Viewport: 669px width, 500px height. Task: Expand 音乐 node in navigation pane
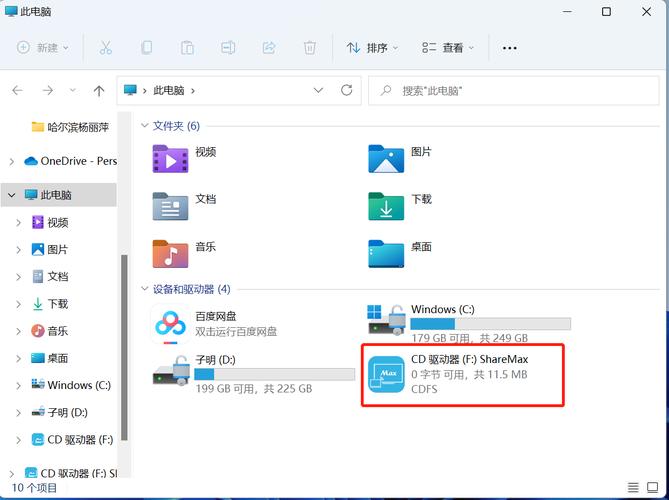click(18, 331)
